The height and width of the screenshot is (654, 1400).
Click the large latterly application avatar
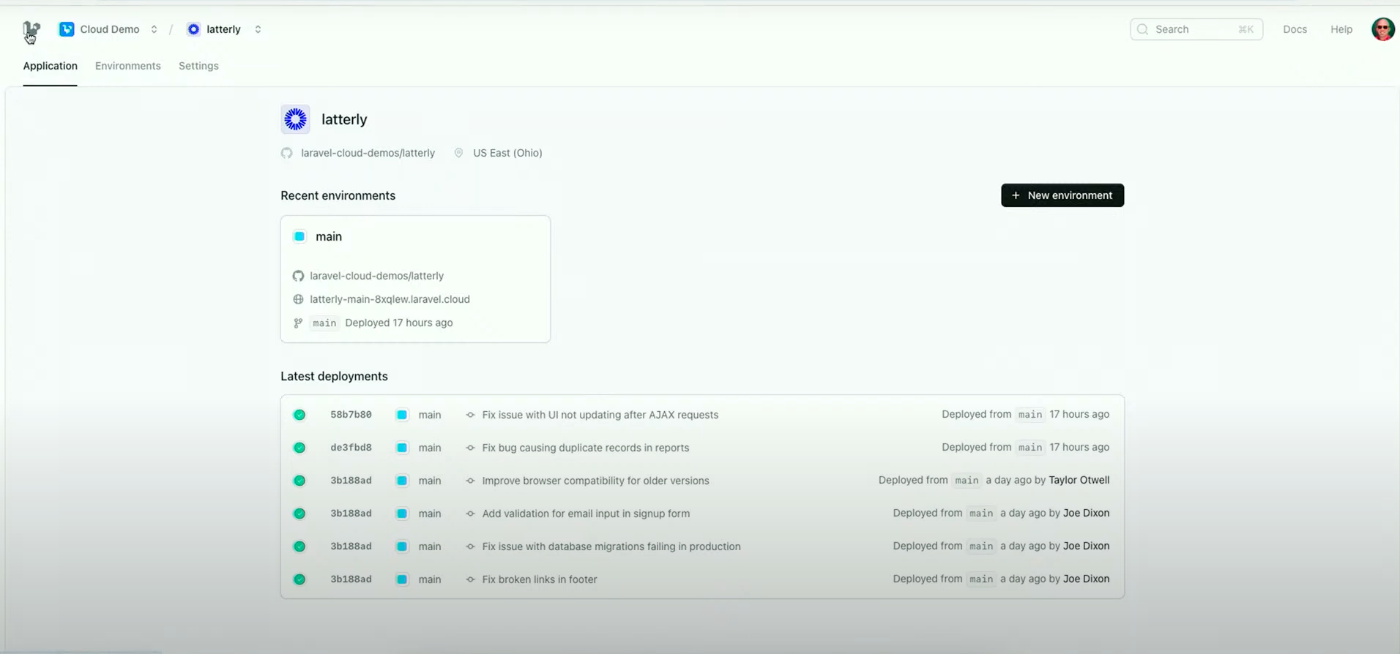tap(295, 119)
